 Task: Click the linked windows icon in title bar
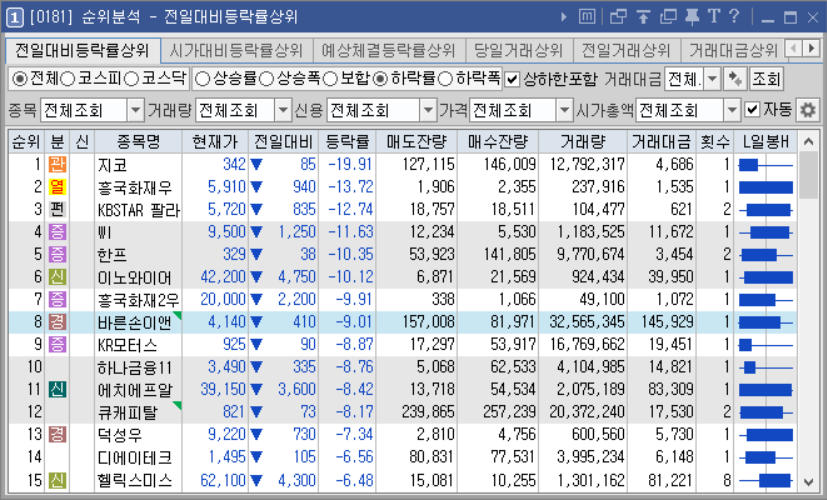[x=618, y=17]
